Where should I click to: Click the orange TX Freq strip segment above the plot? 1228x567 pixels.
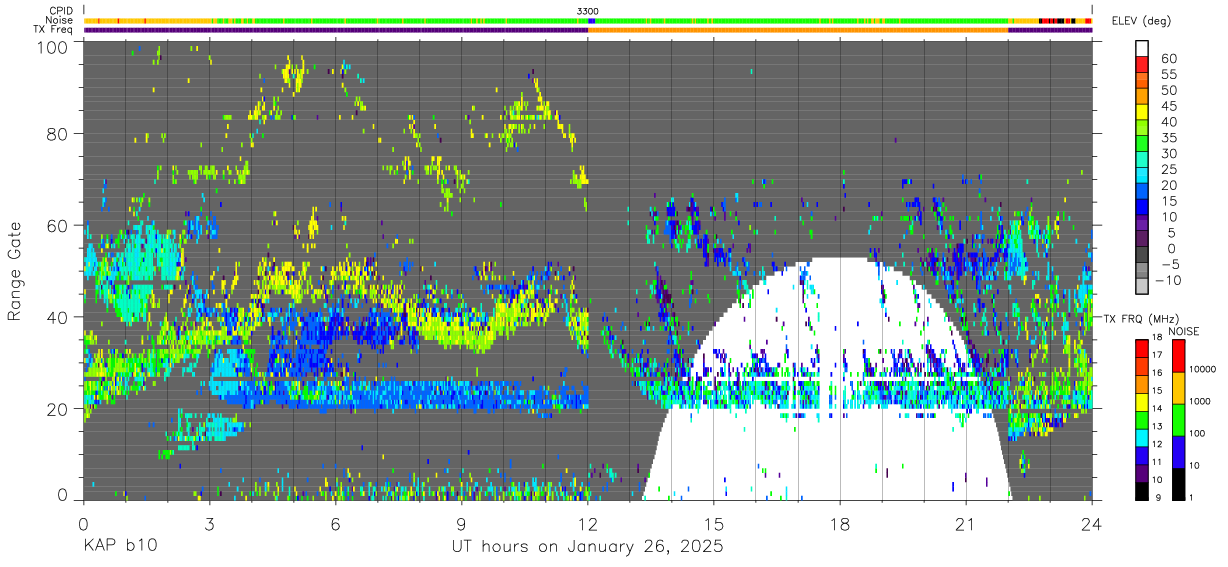point(798,29)
